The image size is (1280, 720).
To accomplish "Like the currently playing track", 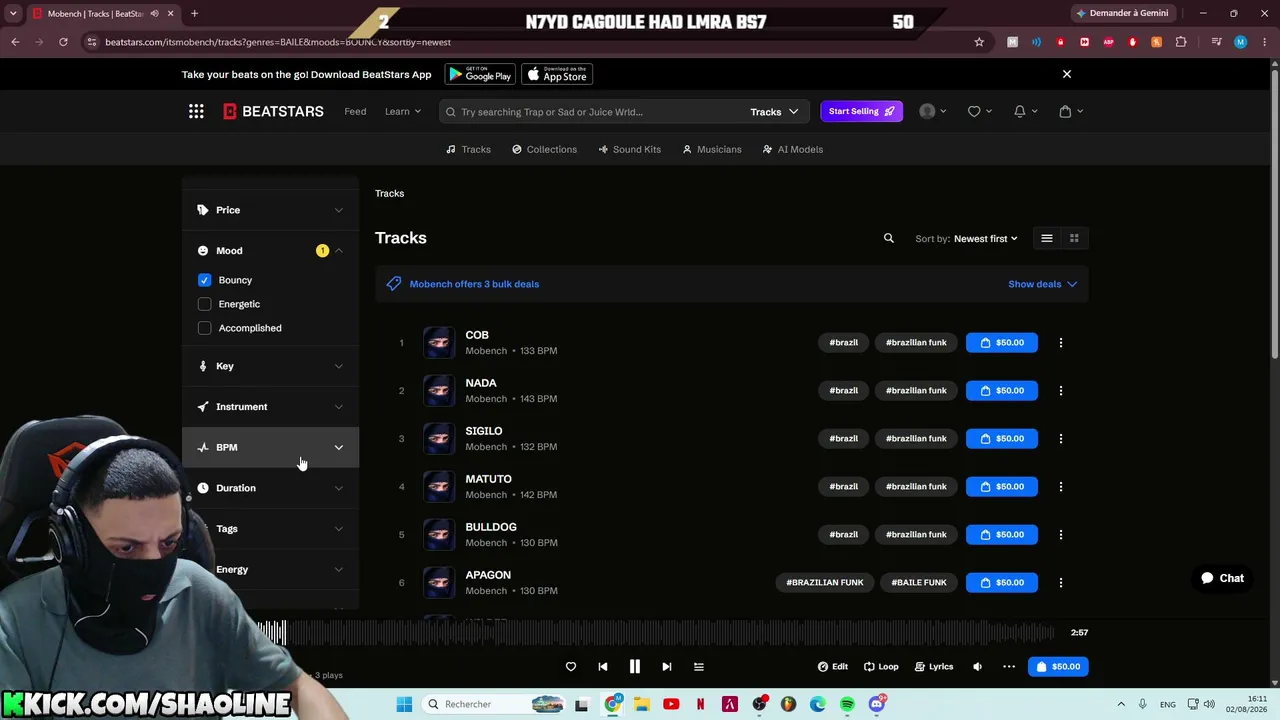I will (x=571, y=667).
